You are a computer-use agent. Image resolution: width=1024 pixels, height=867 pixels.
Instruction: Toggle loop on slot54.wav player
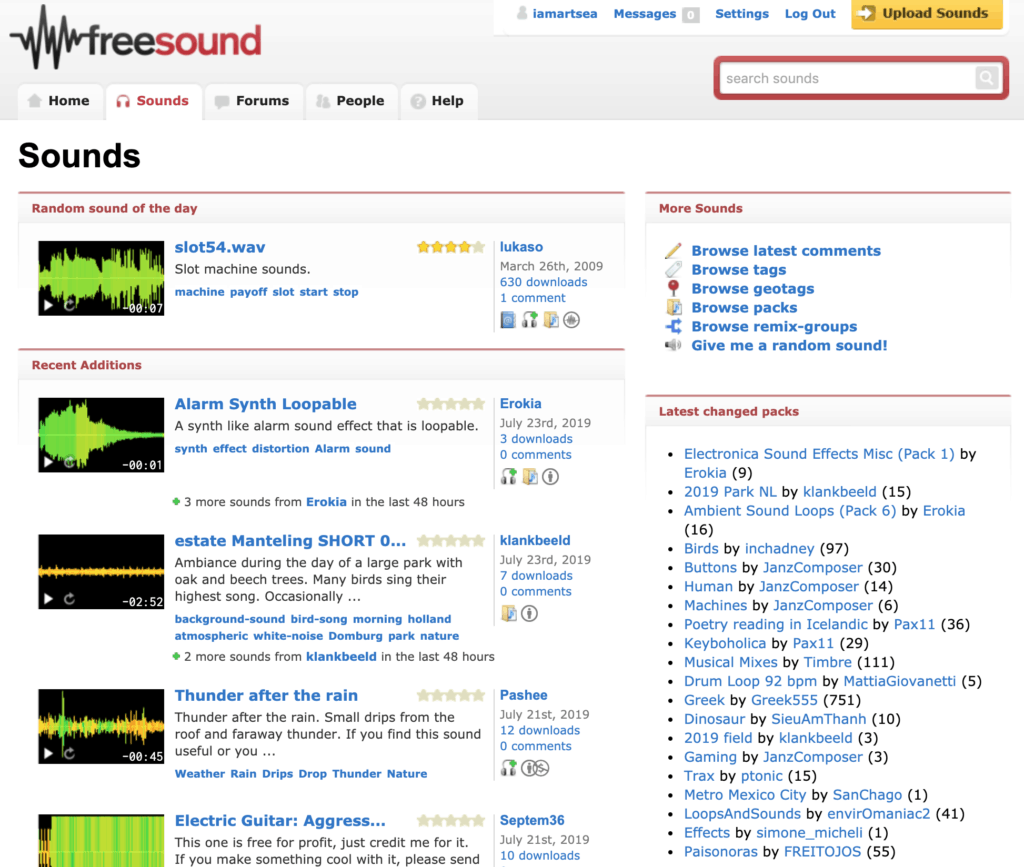pos(69,305)
